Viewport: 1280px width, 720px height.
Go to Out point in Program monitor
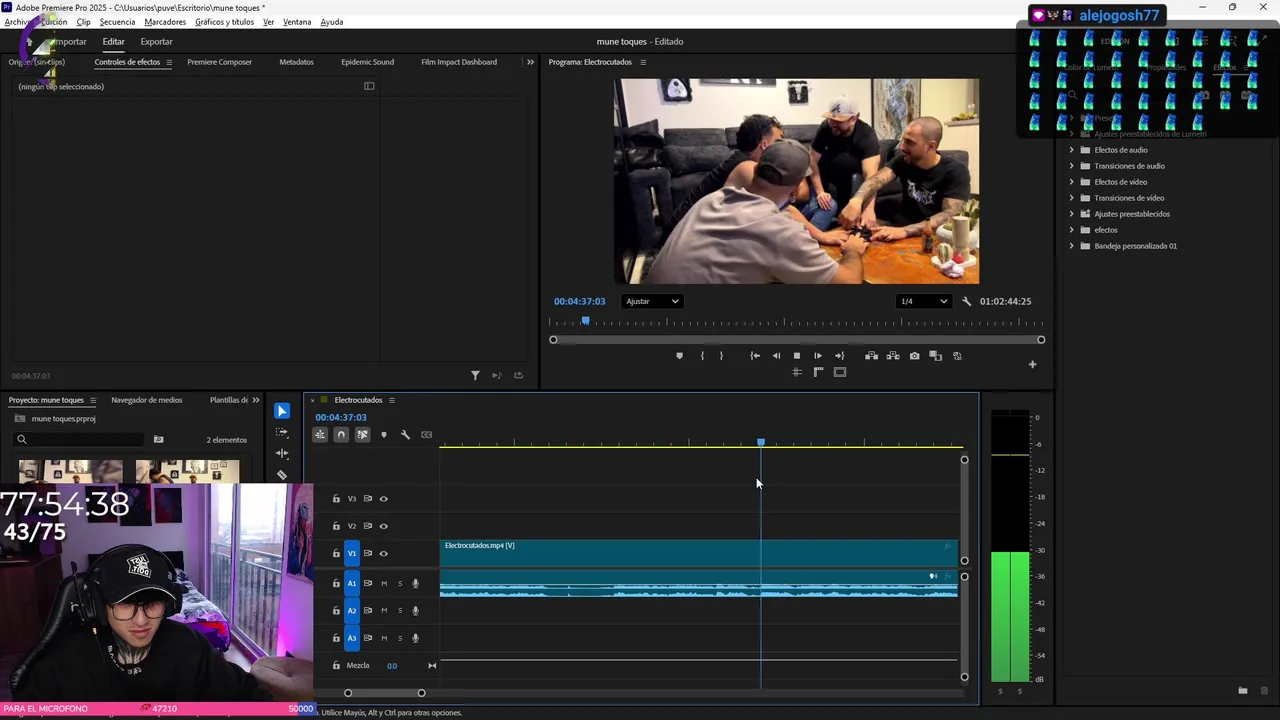click(x=840, y=356)
